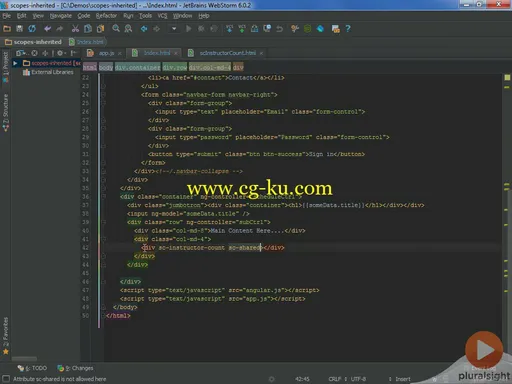Click UTF-8 encoding in status bar
The width and height of the screenshot is (512, 384).
tap(359, 379)
